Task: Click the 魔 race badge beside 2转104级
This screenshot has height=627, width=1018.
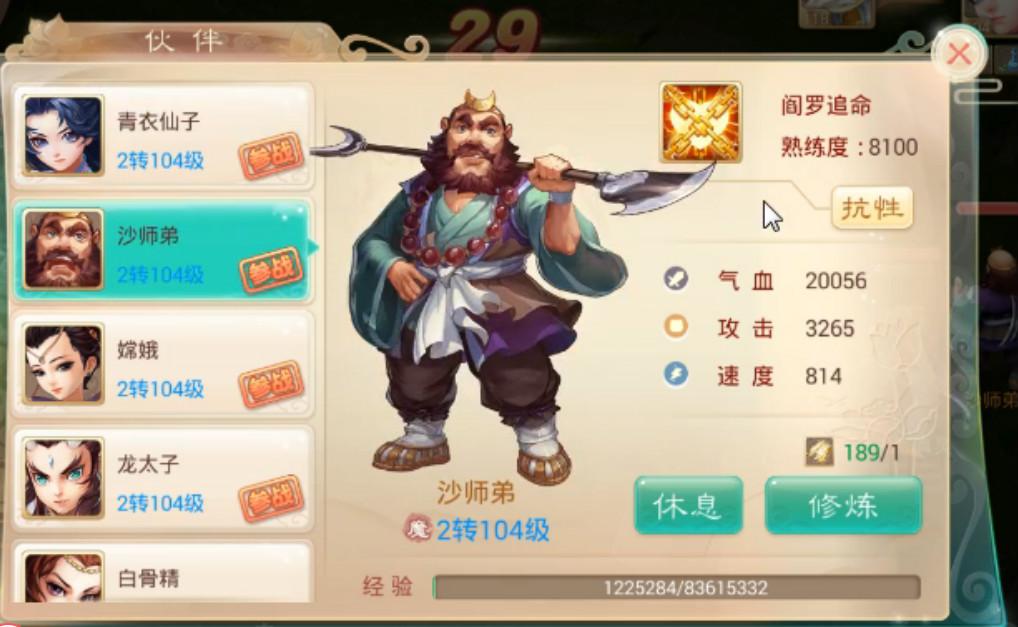Action: tap(417, 529)
